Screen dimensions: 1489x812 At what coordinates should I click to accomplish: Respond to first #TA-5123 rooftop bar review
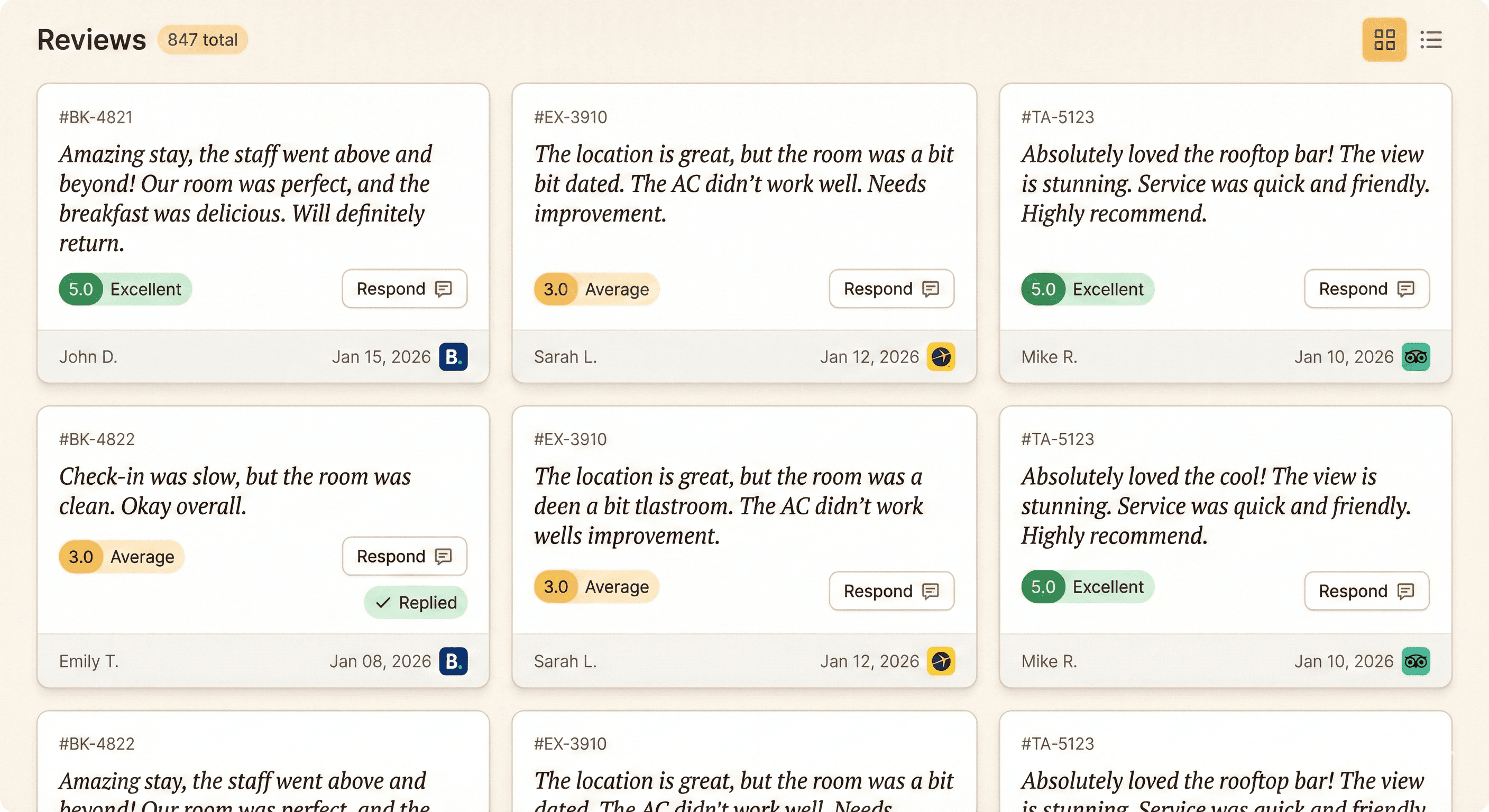pos(1366,289)
